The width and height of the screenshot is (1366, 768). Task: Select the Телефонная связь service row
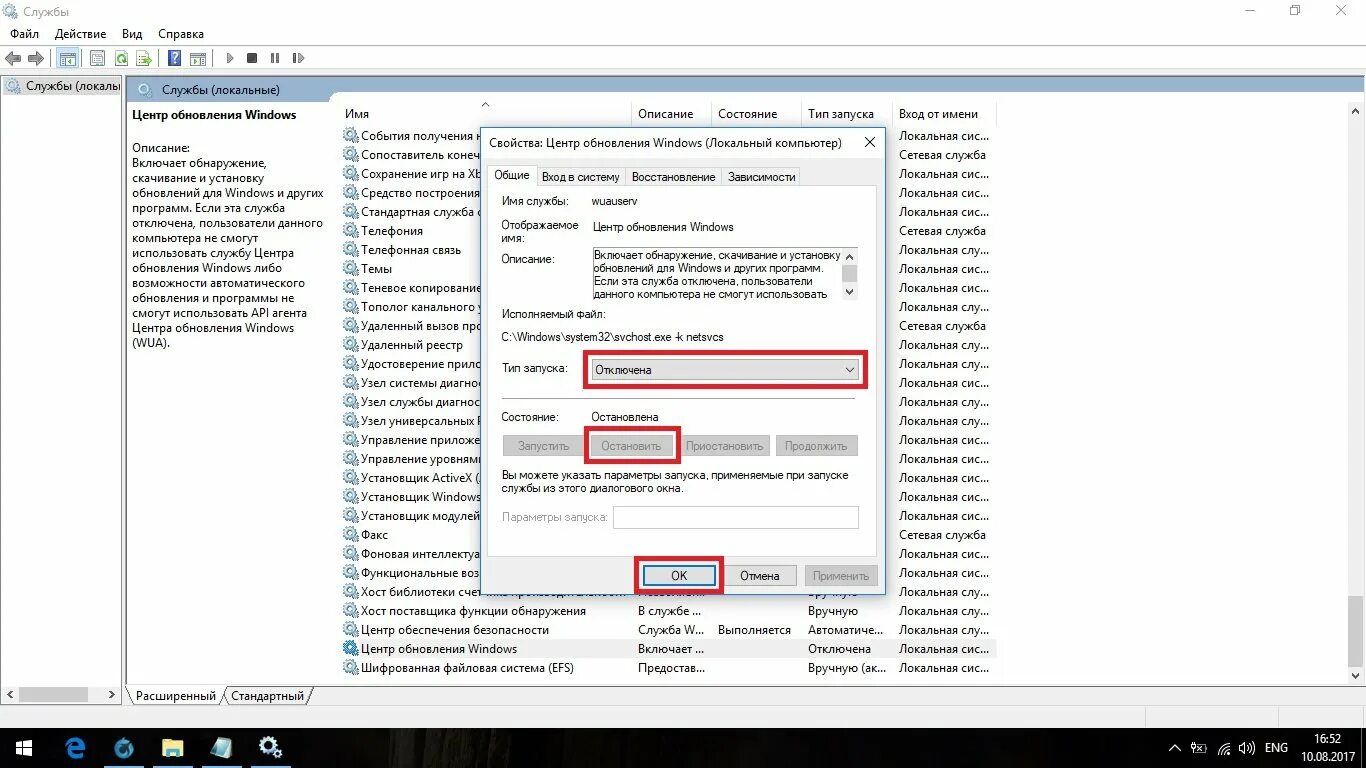[x=410, y=250]
